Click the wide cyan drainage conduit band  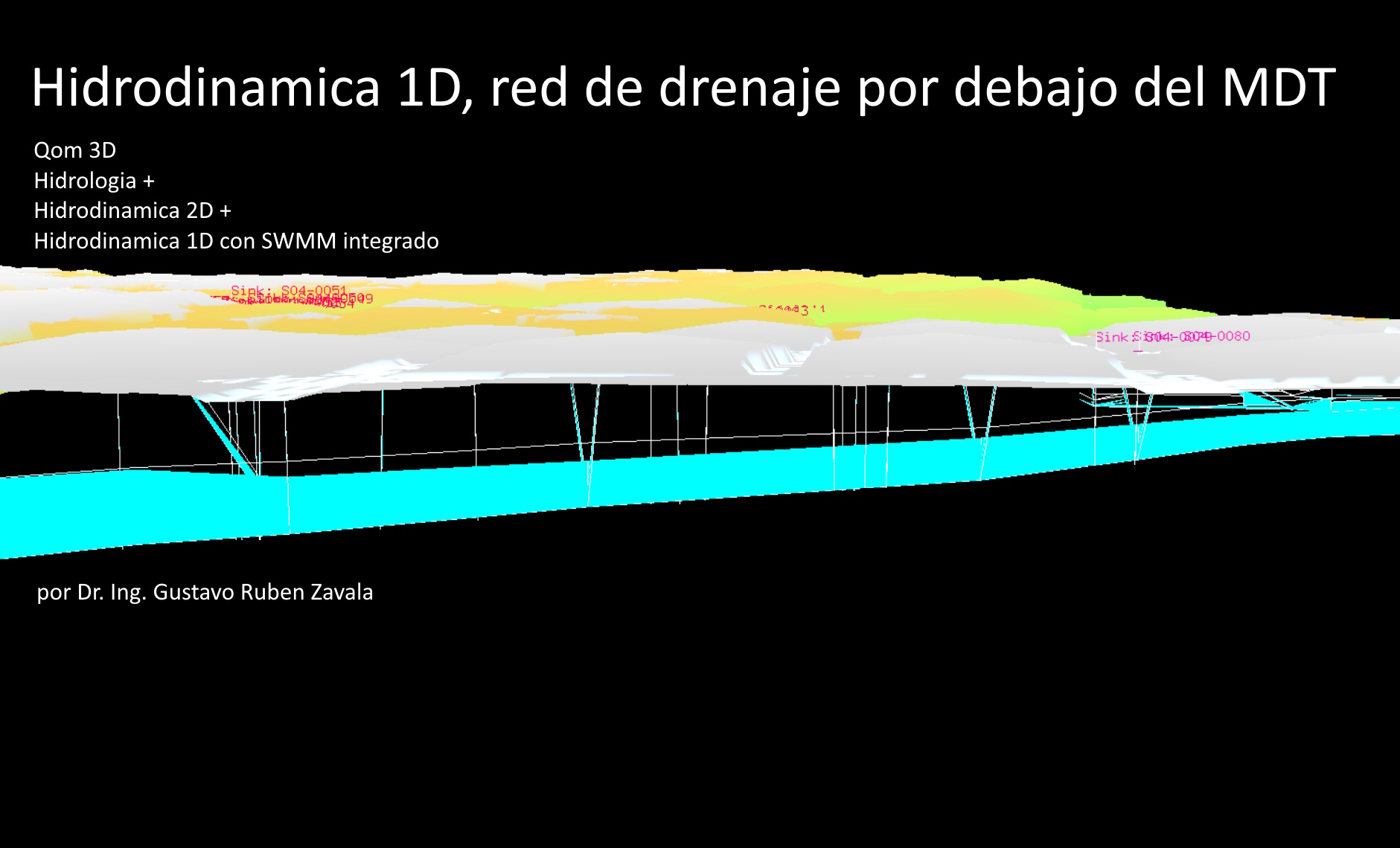click(x=521, y=491)
